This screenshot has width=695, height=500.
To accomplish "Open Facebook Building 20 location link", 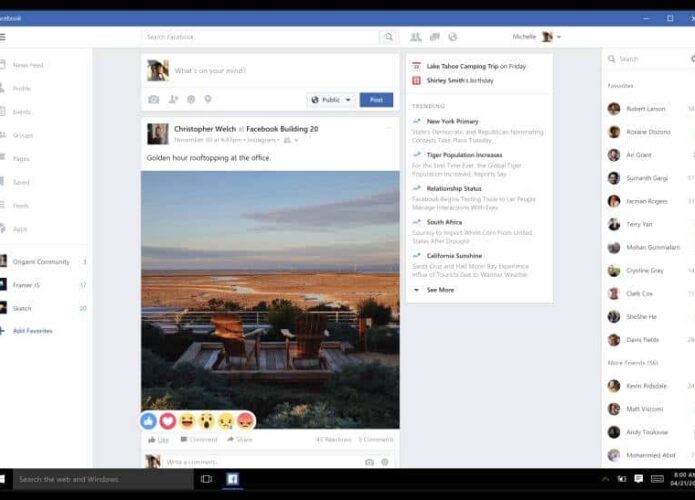I will 282,129.
